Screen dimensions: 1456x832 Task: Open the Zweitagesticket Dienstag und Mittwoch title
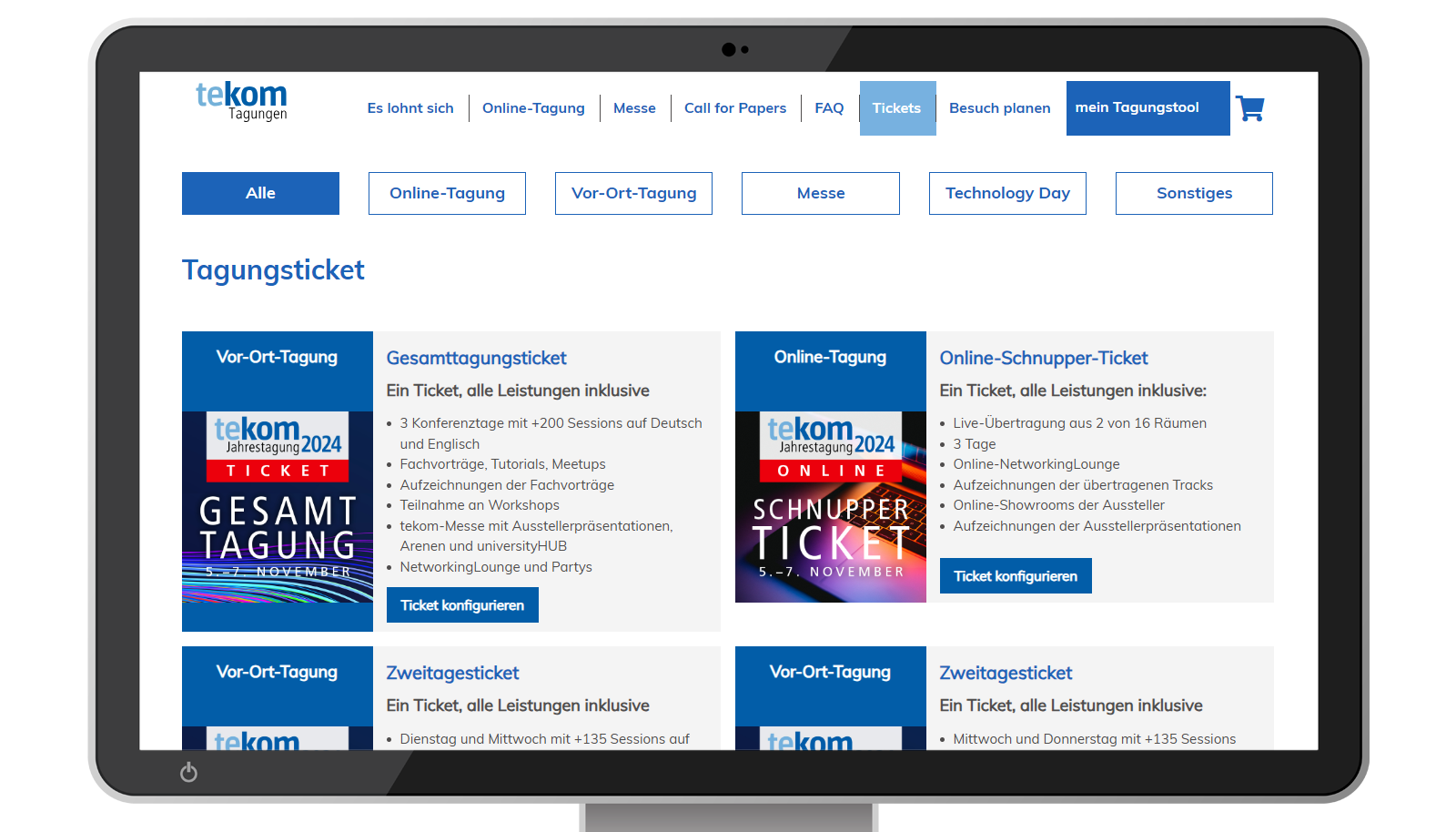pyautogui.click(x=452, y=673)
